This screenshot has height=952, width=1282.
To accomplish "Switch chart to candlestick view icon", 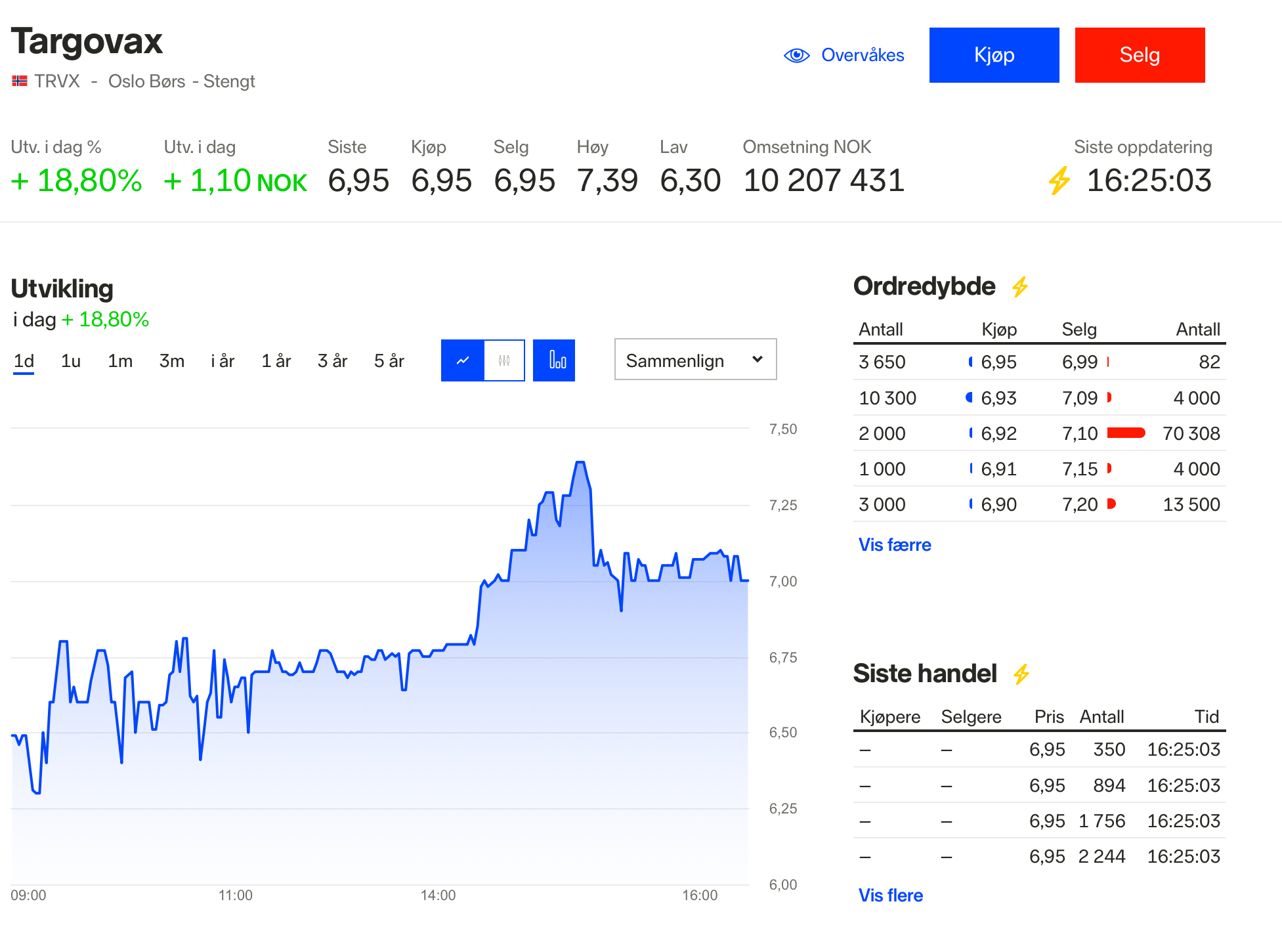I will 504,360.
